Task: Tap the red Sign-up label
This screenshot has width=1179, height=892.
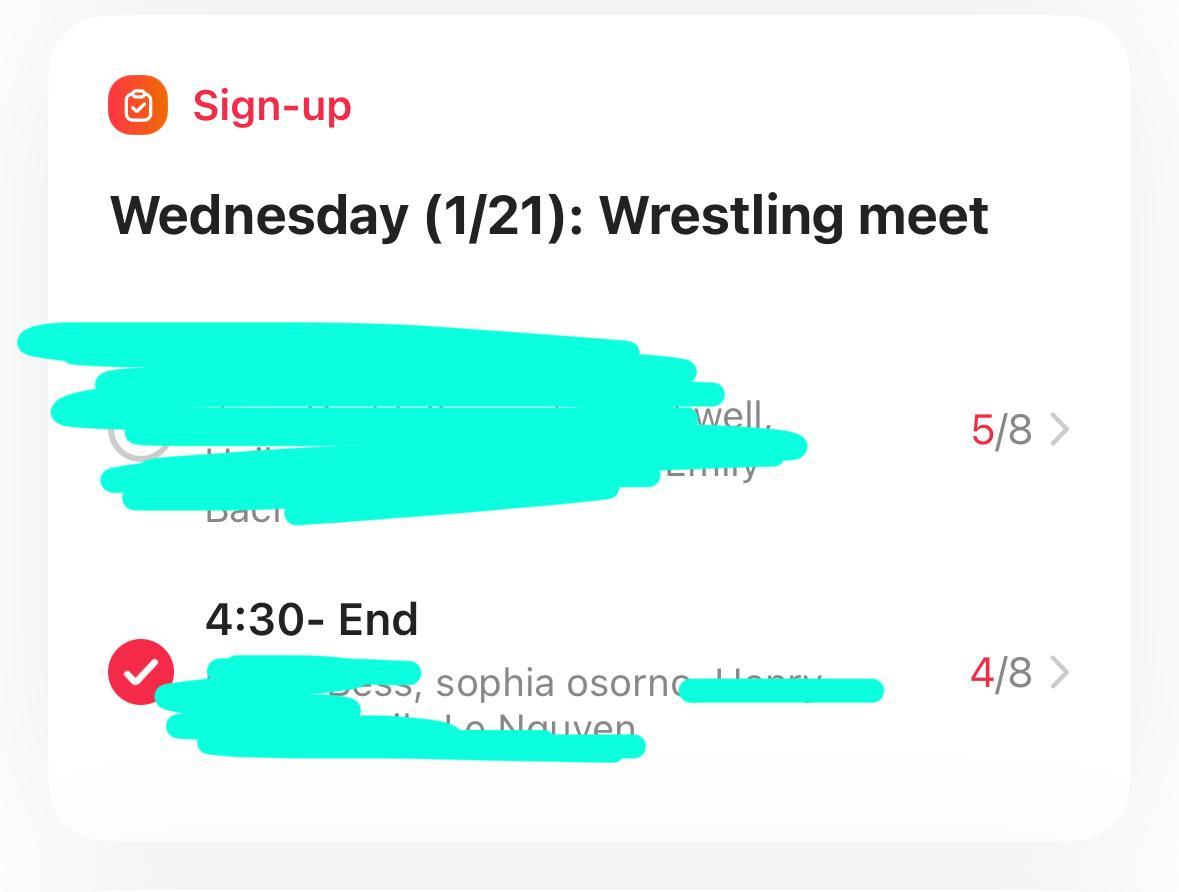Action: click(272, 105)
